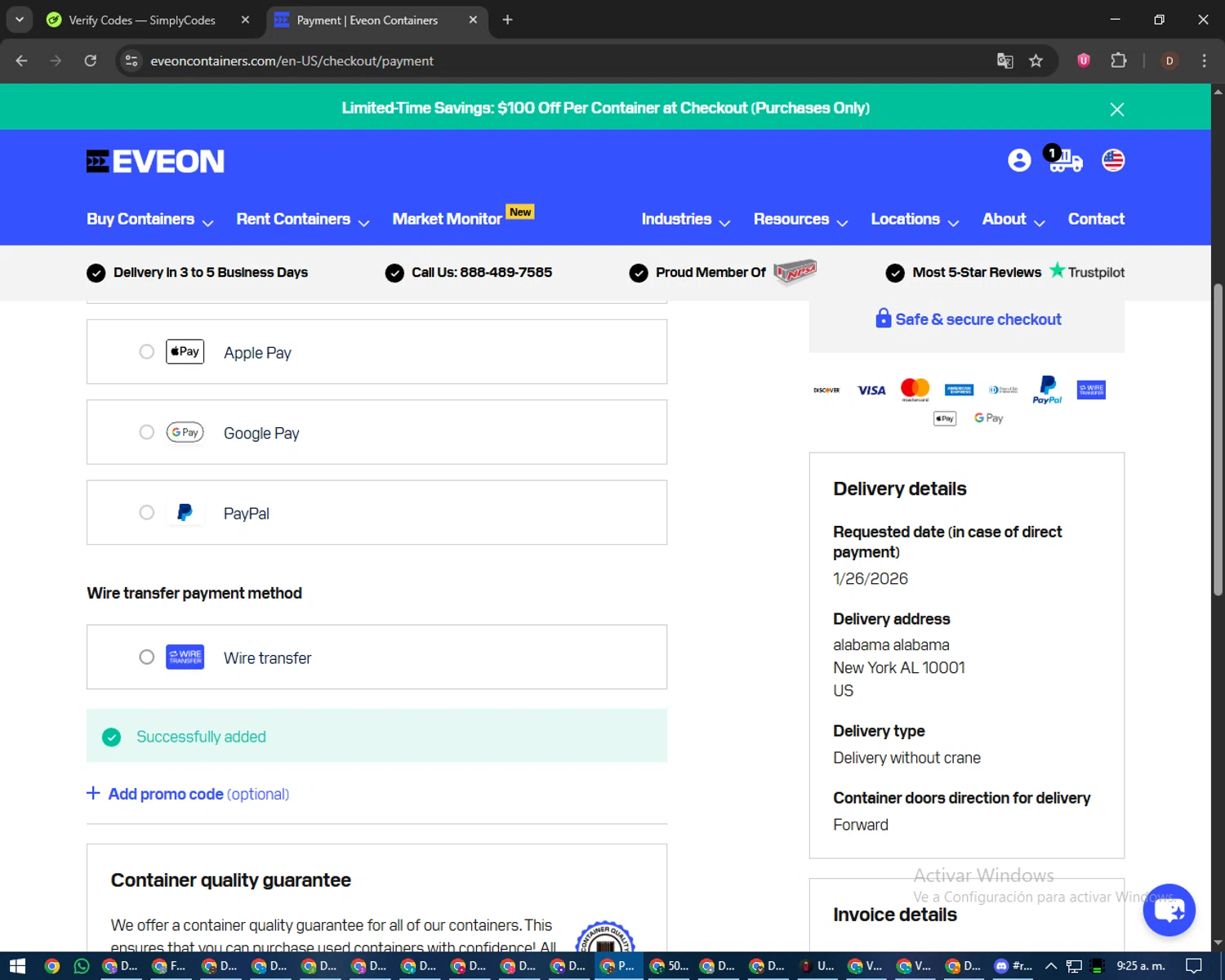Viewport: 1225px width, 980px height.
Task: Expand Resources menu
Action: point(800,220)
